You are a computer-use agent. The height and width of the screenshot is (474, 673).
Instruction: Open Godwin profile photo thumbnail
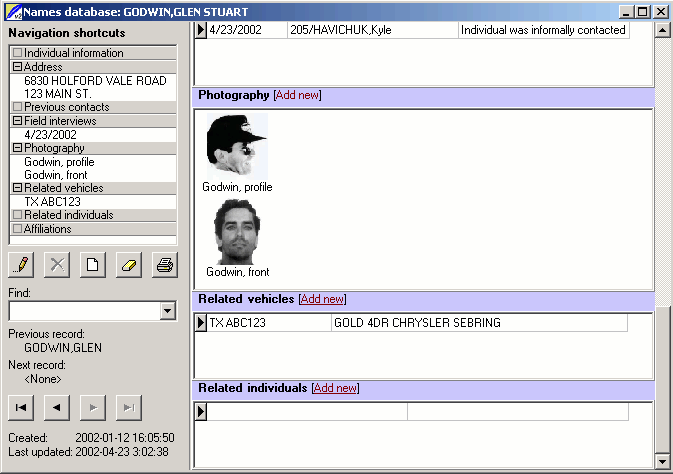pos(237,146)
